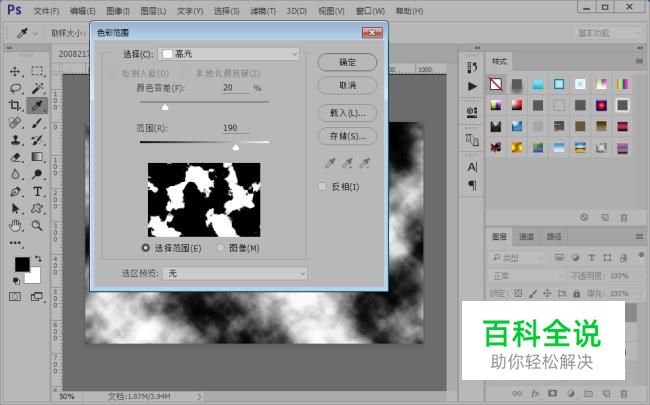
Task: Open the 文件(F) menu
Action: pyautogui.click(x=46, y=11)
